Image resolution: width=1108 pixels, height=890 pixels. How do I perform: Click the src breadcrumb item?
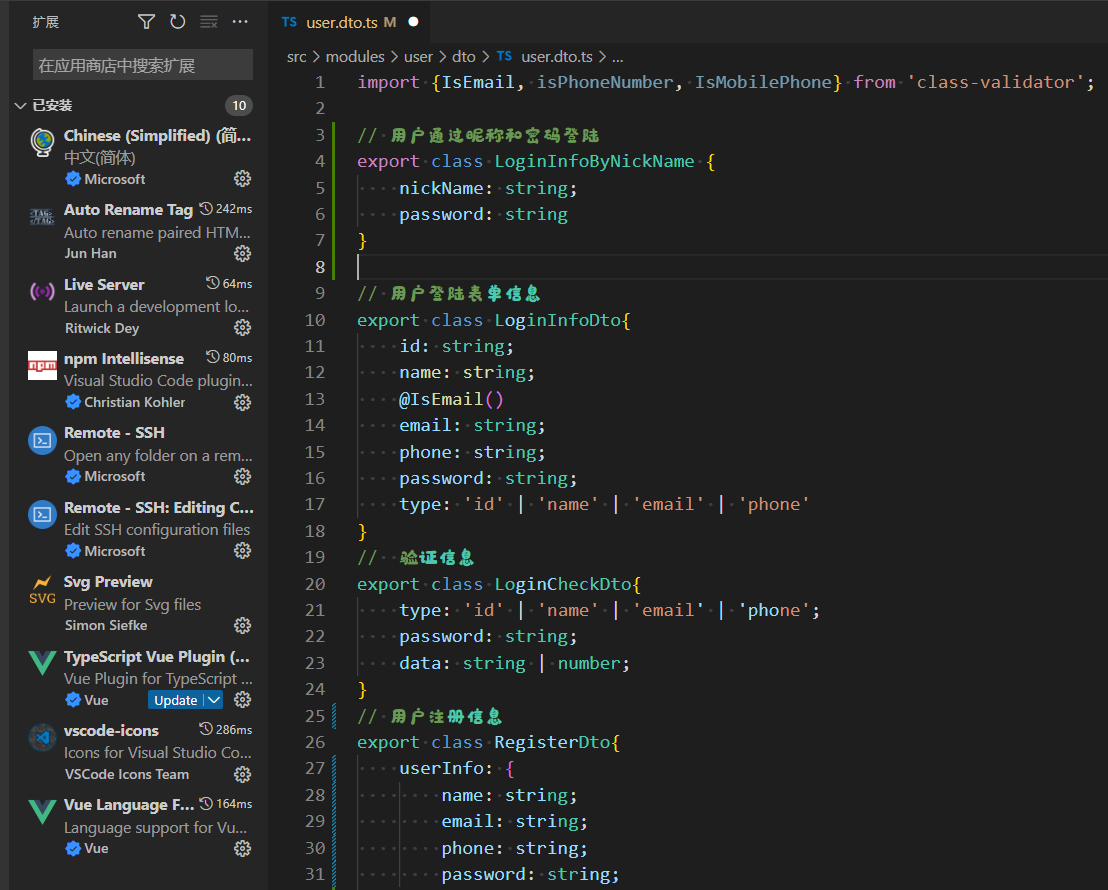tap(296, 57)
